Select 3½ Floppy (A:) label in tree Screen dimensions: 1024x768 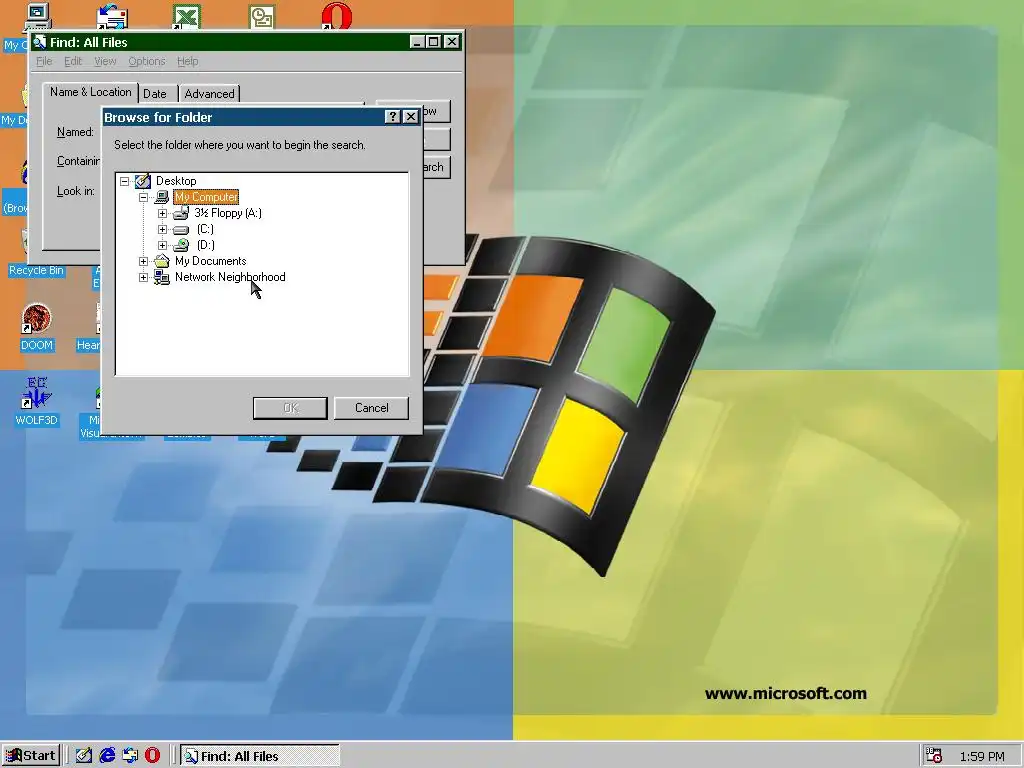click(x=228, y=213)
